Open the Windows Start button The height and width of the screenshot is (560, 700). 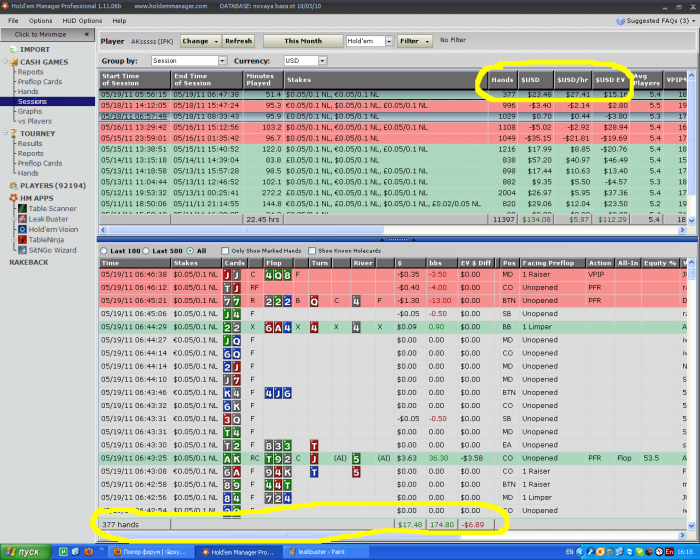tap(26, 552)
